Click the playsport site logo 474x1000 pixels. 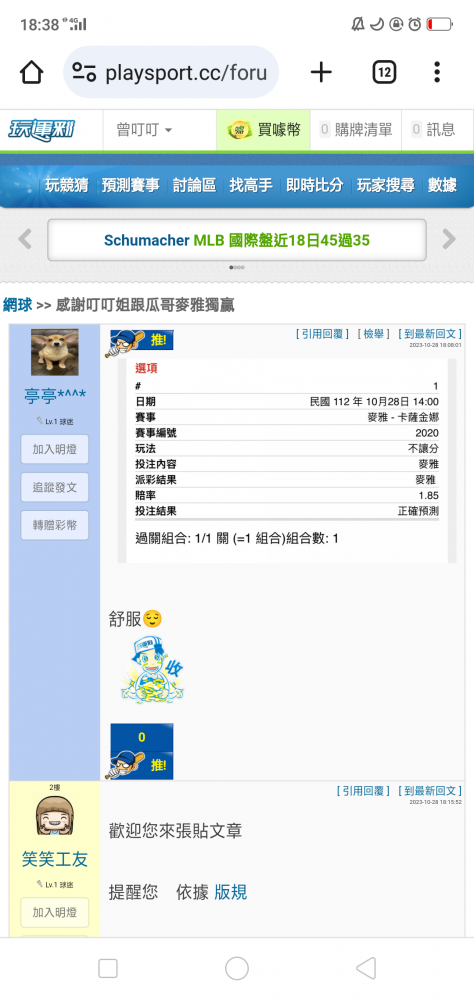(x=41, y=130)
